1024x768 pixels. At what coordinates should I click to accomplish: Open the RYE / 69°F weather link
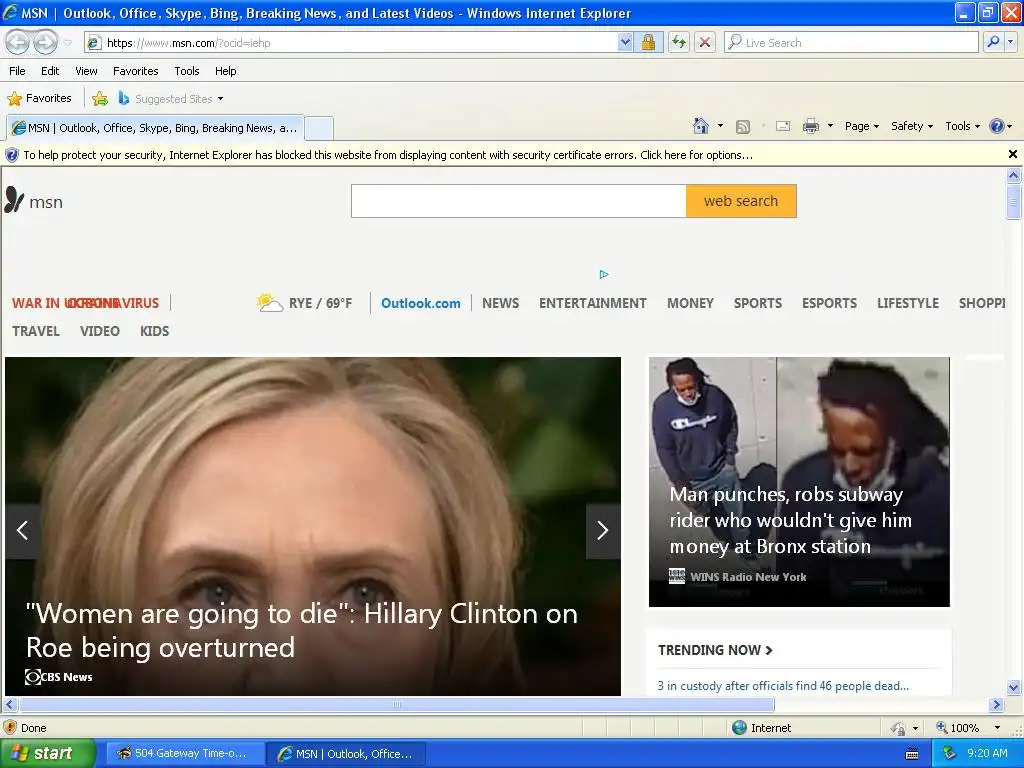point(320,303)
